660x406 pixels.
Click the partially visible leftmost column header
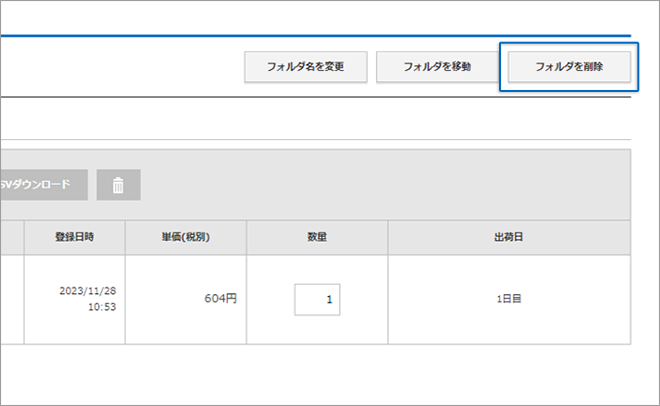pyautogui.click(x=11, y=237)
